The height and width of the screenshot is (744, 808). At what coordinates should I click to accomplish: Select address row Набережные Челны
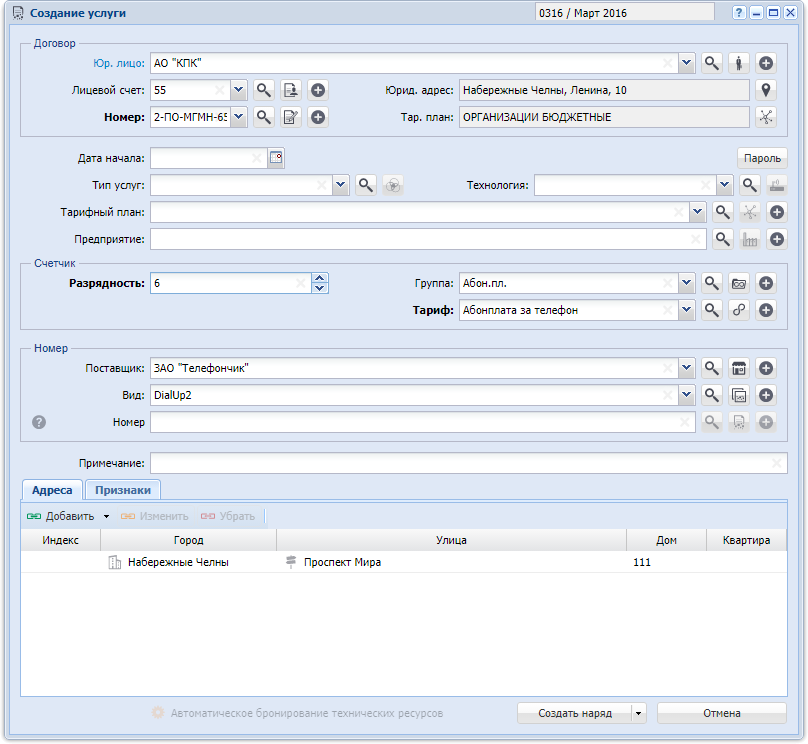tap(404, 562)
